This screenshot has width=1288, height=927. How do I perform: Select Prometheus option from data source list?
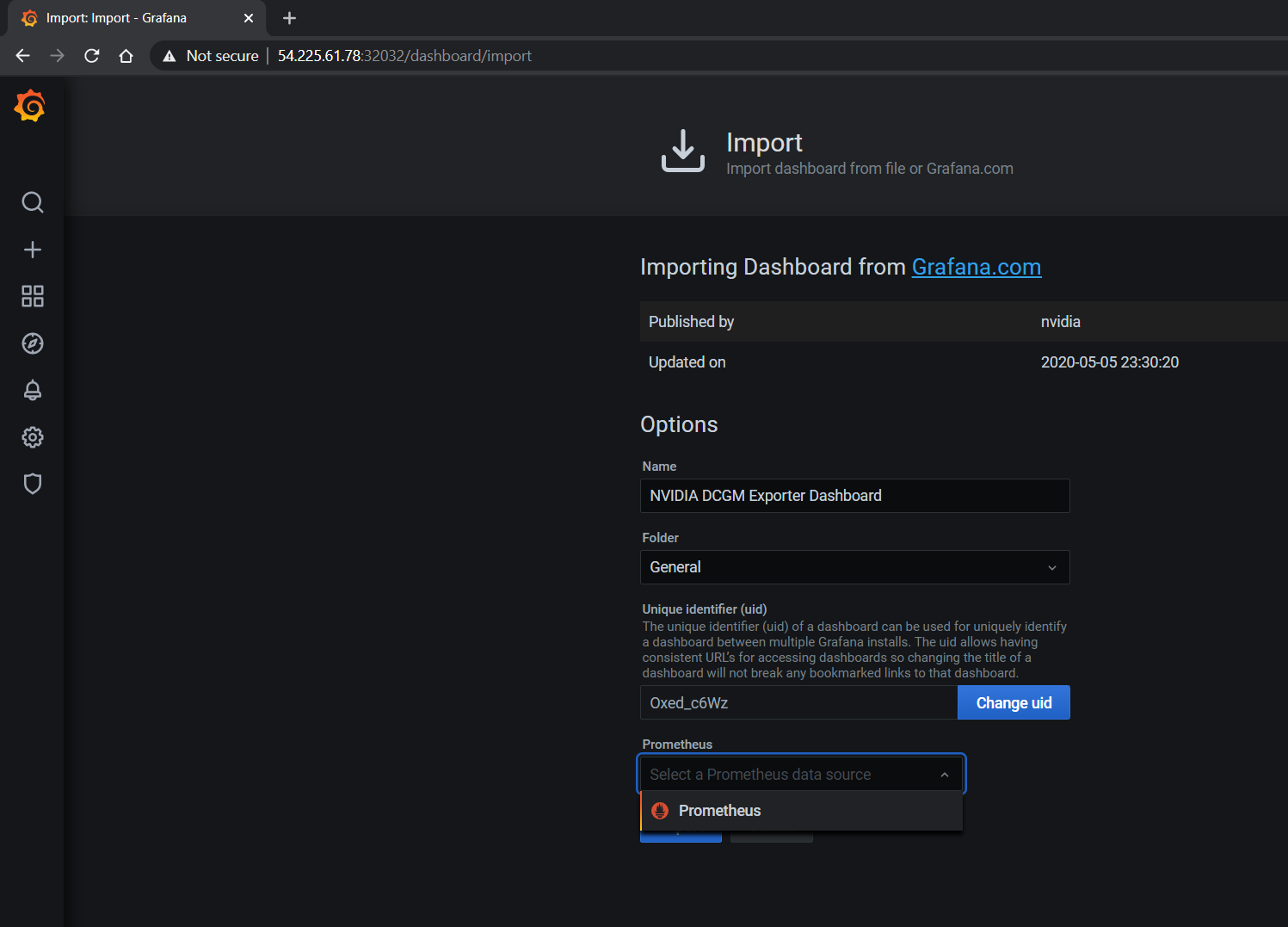pyautogui.click(x=719, y=811)
